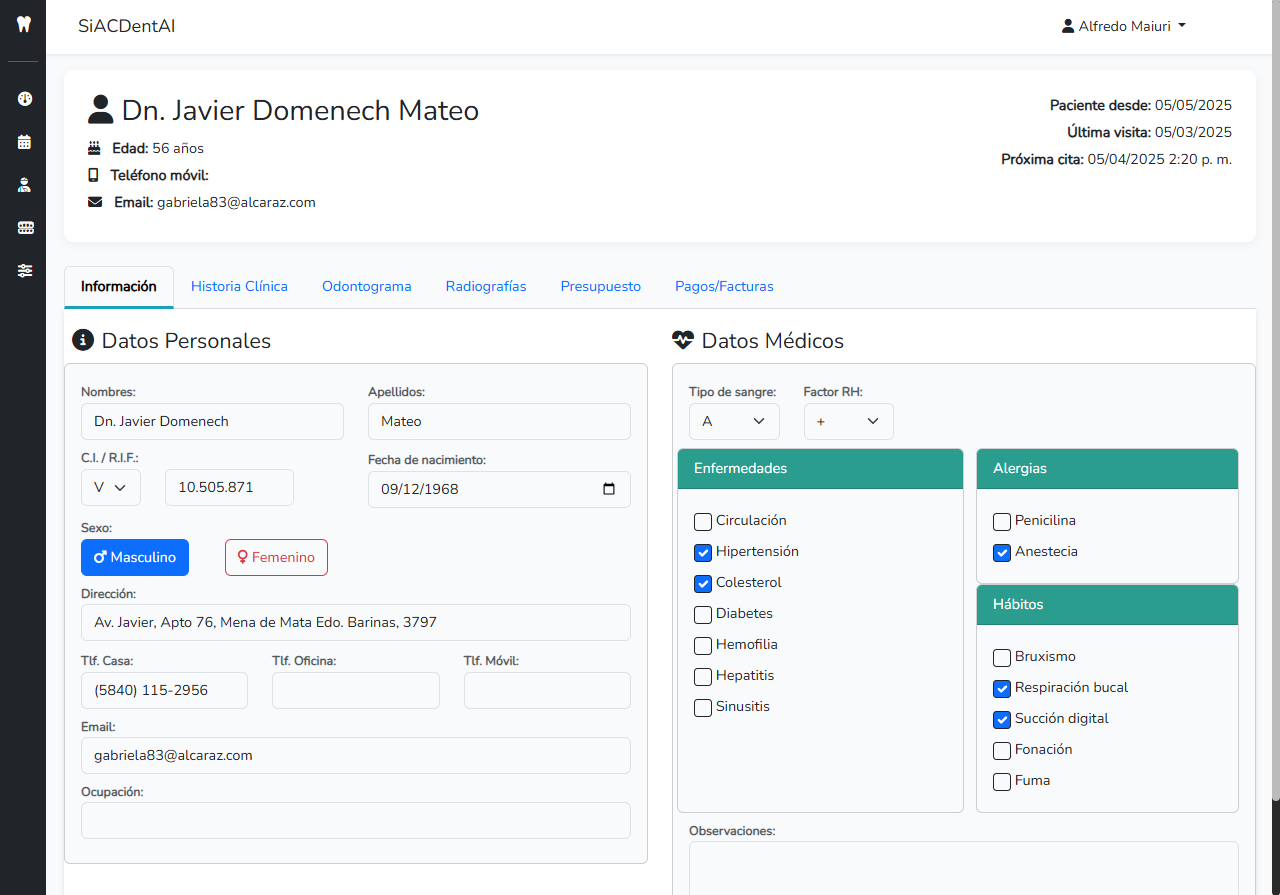Open the doctor icon in the sidebar
1280x895 pixels.
25,185
